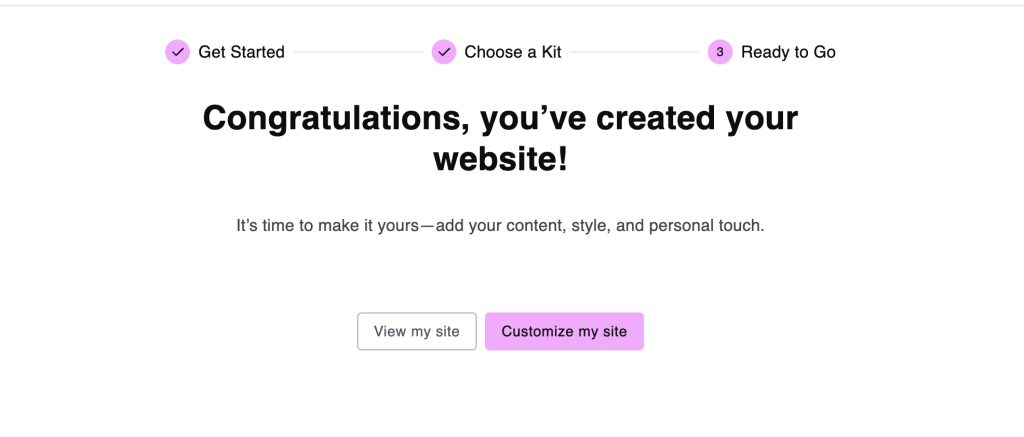
Task: Click the word Kit in the stepper
Action: [x=551, y=52]
